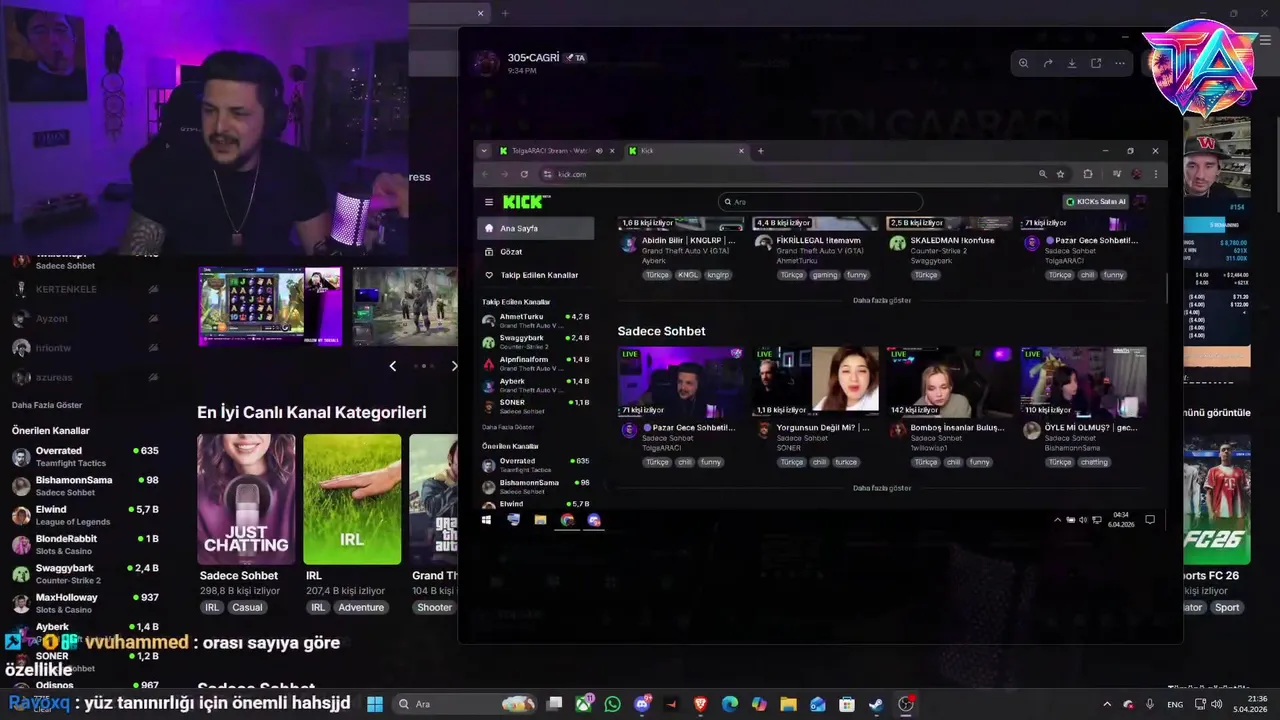Open Brave browser from the taskbar
Screen dimensions: 1280x720
(x=701, y=704)
